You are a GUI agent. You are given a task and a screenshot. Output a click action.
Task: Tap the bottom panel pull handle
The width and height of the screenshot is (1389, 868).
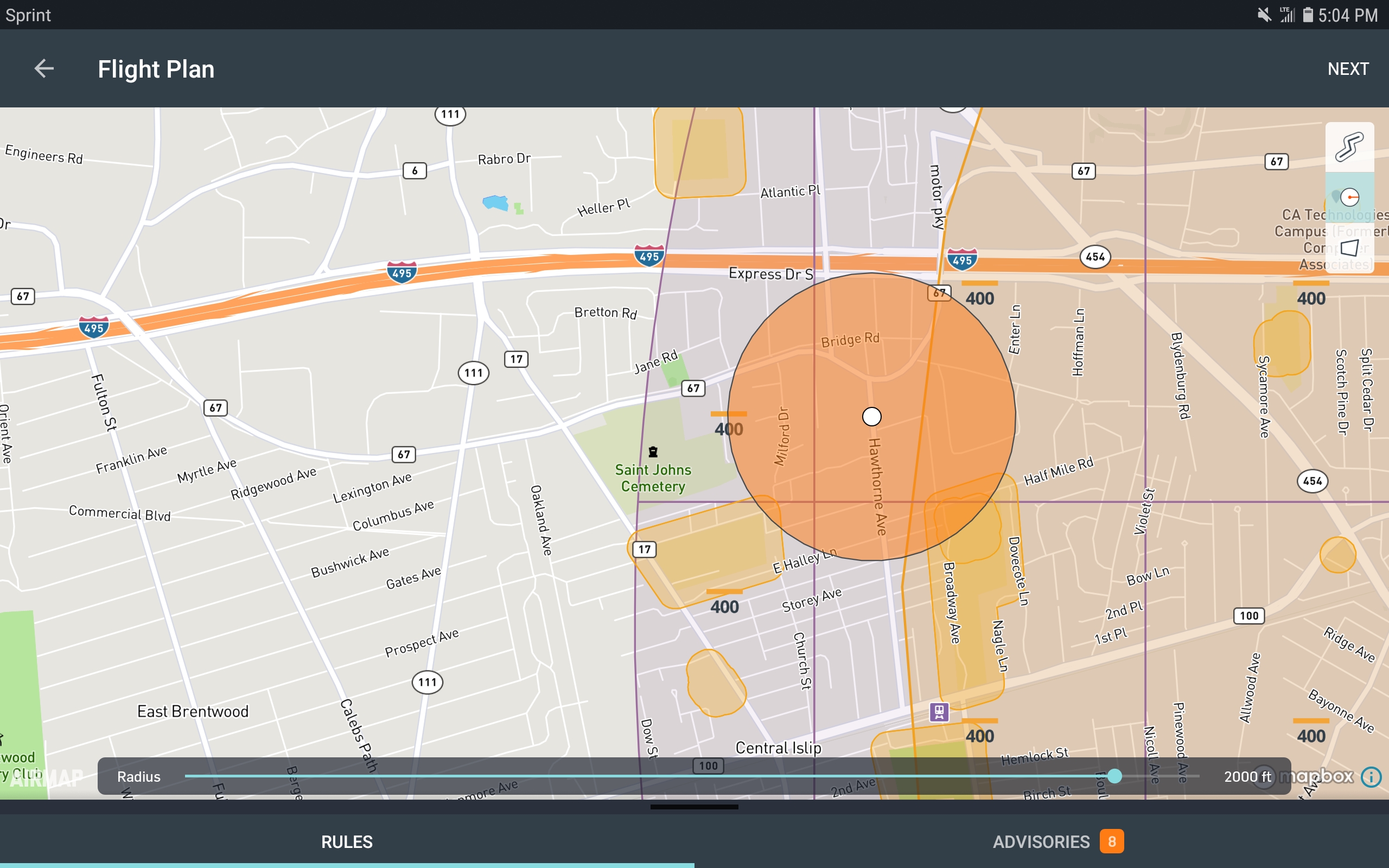pyautogui.click(x=694, y=807)
